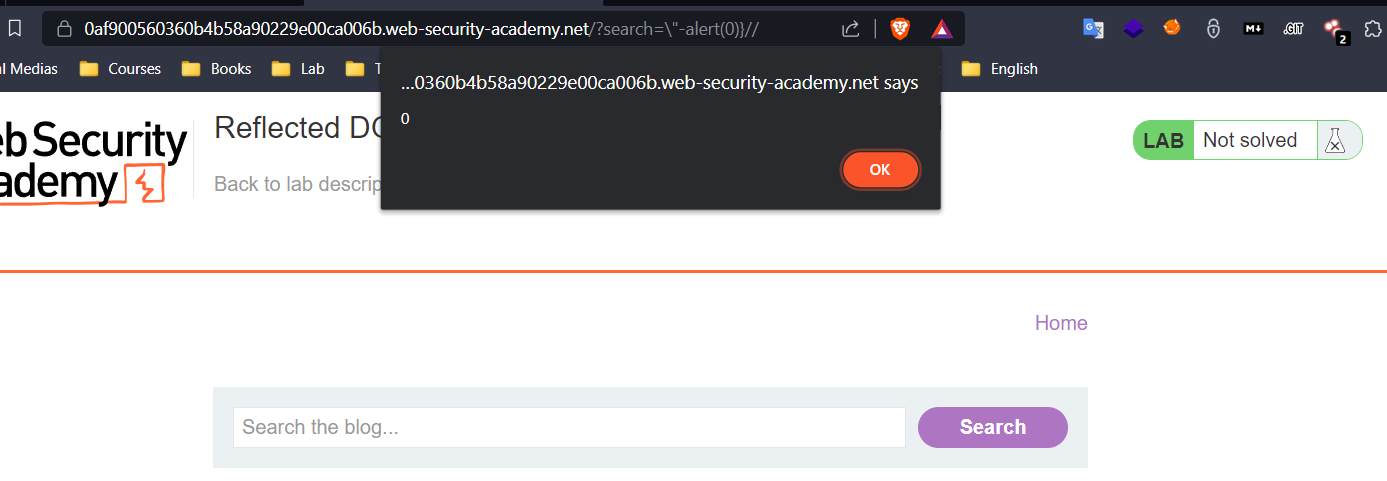Open the Books bookmarks folder
This screenshot has height=481, width=1387.
point(216,69)
